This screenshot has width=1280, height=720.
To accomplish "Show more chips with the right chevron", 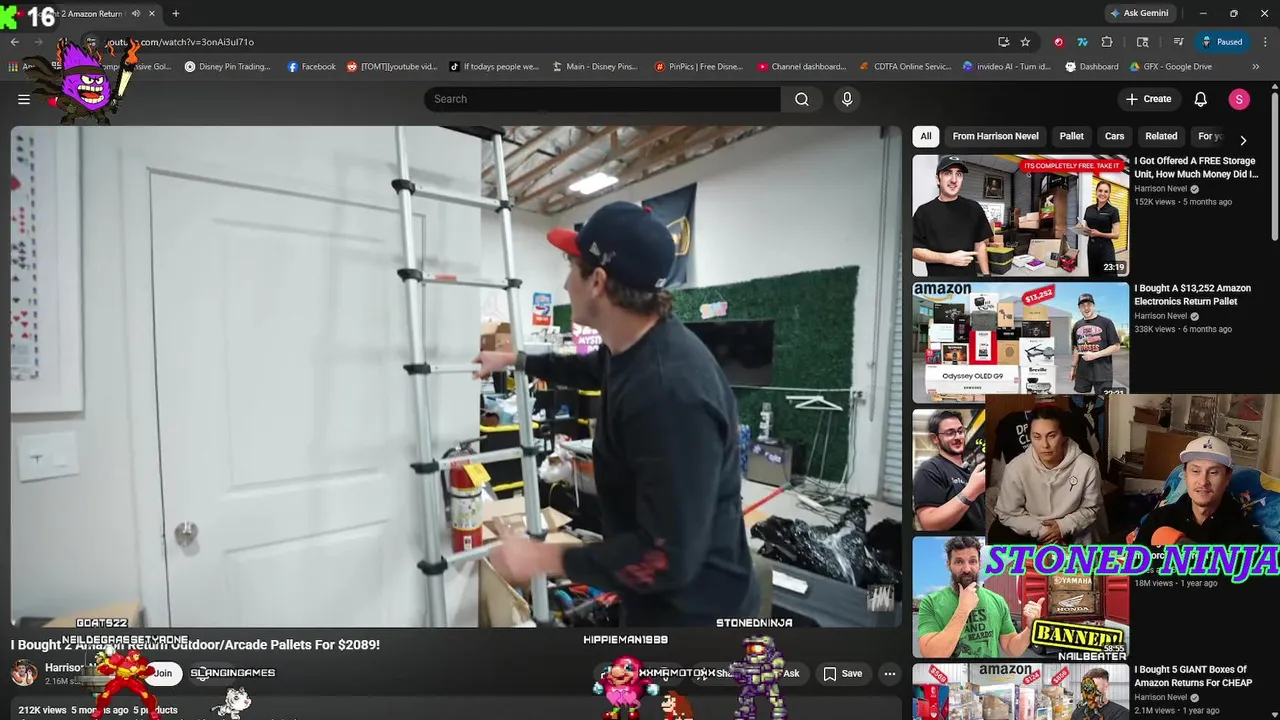I will click(1243, 140).
